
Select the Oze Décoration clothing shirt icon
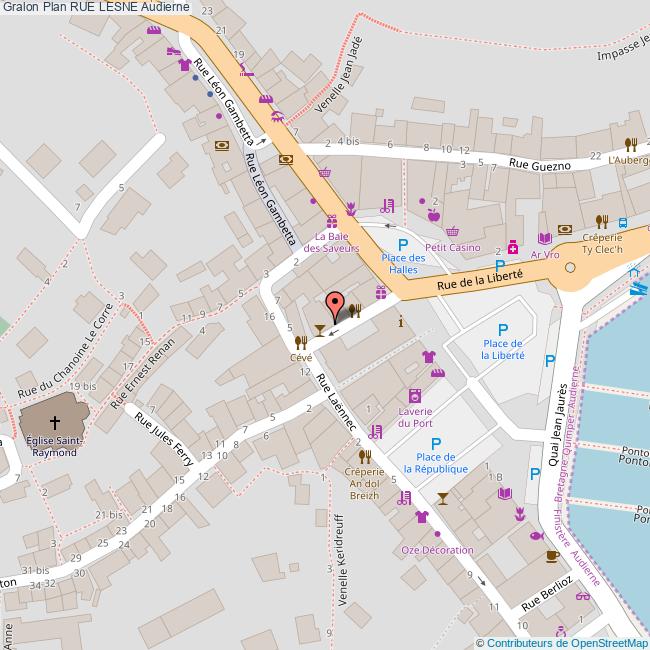421,517
